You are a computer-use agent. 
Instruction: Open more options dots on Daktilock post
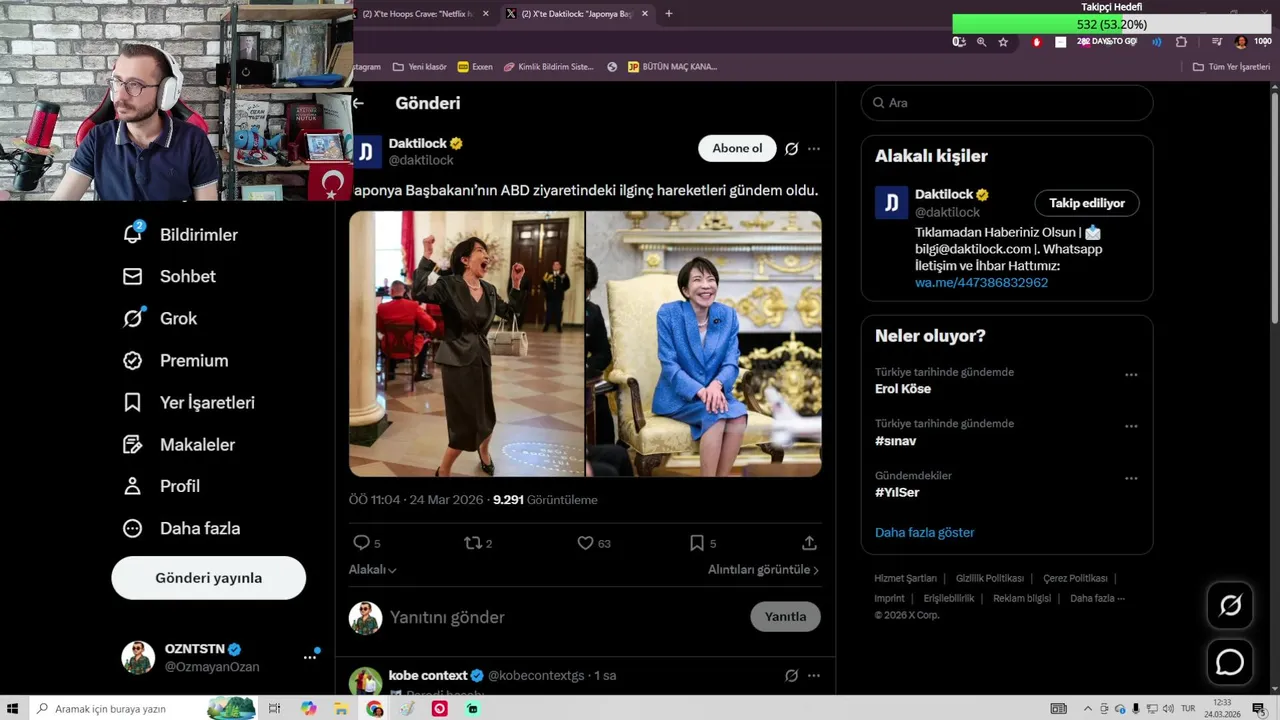(x=814, y=148)
